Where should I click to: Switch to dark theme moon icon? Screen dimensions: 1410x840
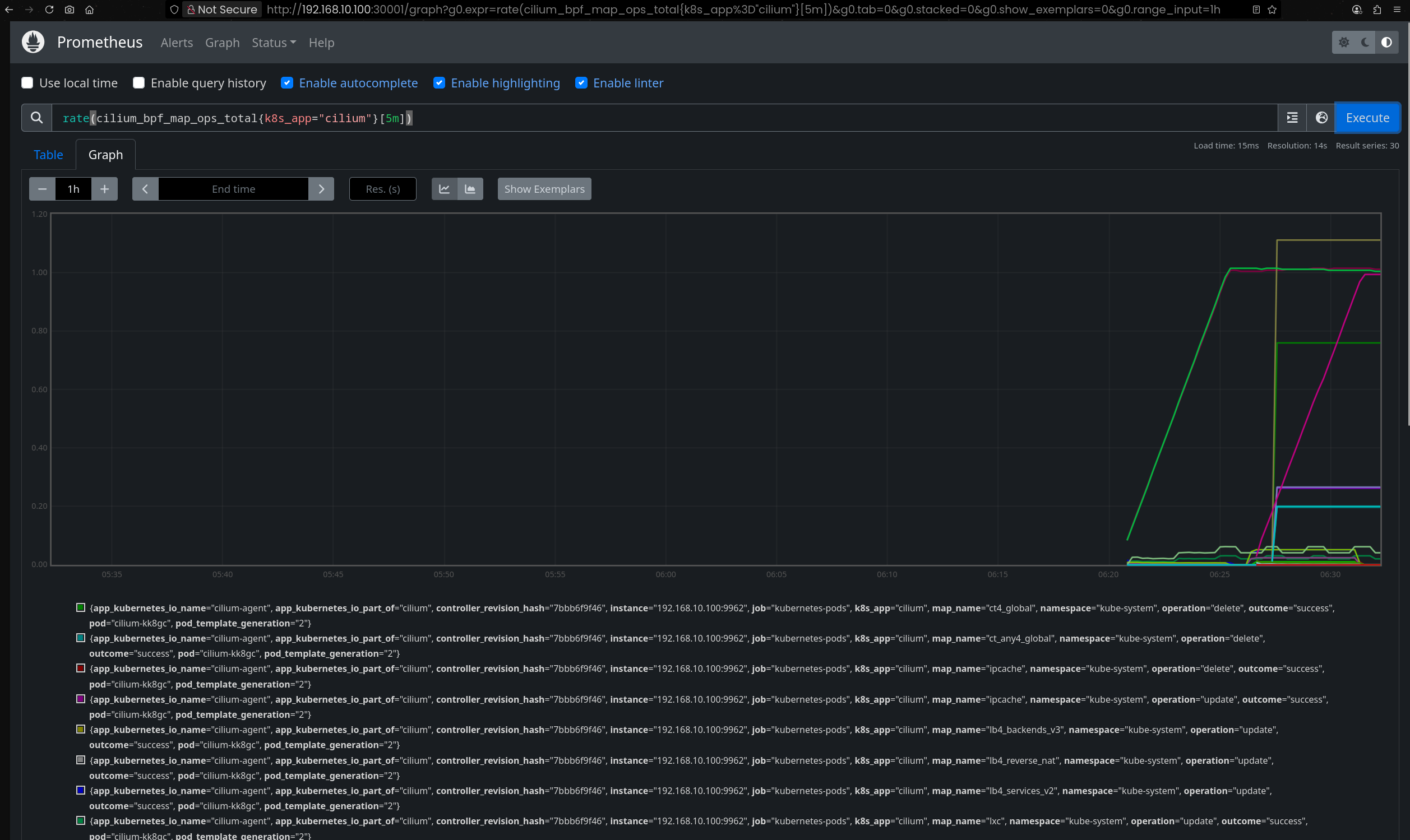[1365, 43]
